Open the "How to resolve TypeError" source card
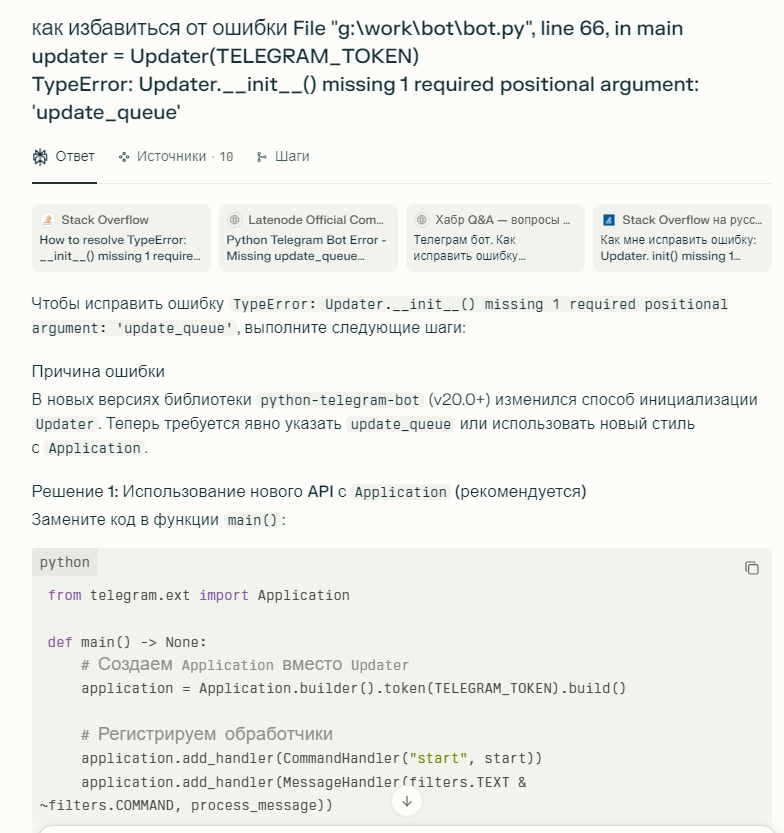Viewport: 784px width, 833px height. point(121,247)
